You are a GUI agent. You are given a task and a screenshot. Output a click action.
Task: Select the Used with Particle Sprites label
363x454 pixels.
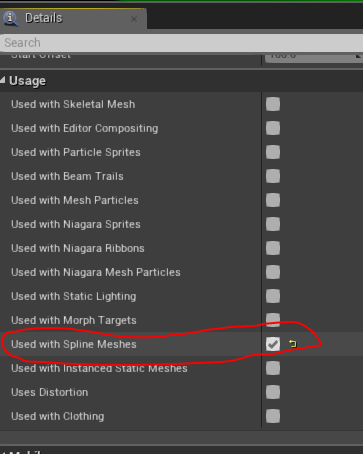pos(76,152)
